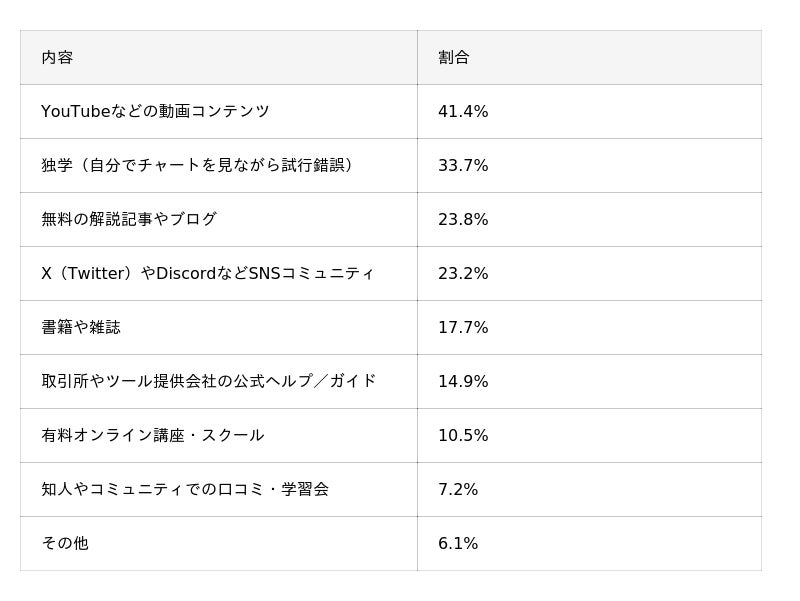Select the YouTubeなどの動画コンテンツ cell
This screenshot has height=601, width=800.
[155, 112]
